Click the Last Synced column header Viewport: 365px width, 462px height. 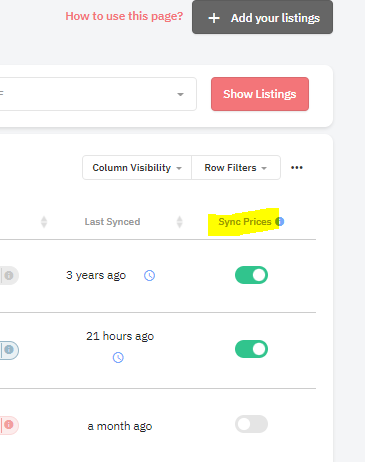(112, 222)
